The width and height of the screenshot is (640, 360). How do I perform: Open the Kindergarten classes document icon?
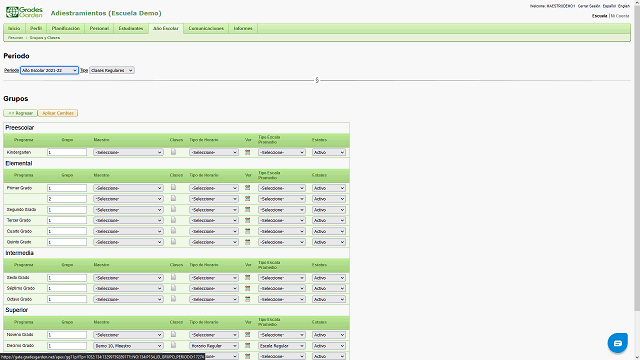(x=173, y=152)
